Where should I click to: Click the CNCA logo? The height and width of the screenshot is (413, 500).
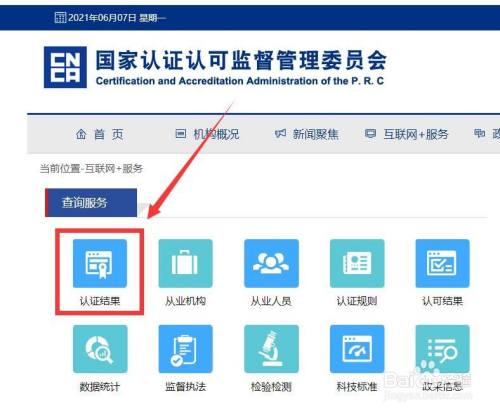65,67
